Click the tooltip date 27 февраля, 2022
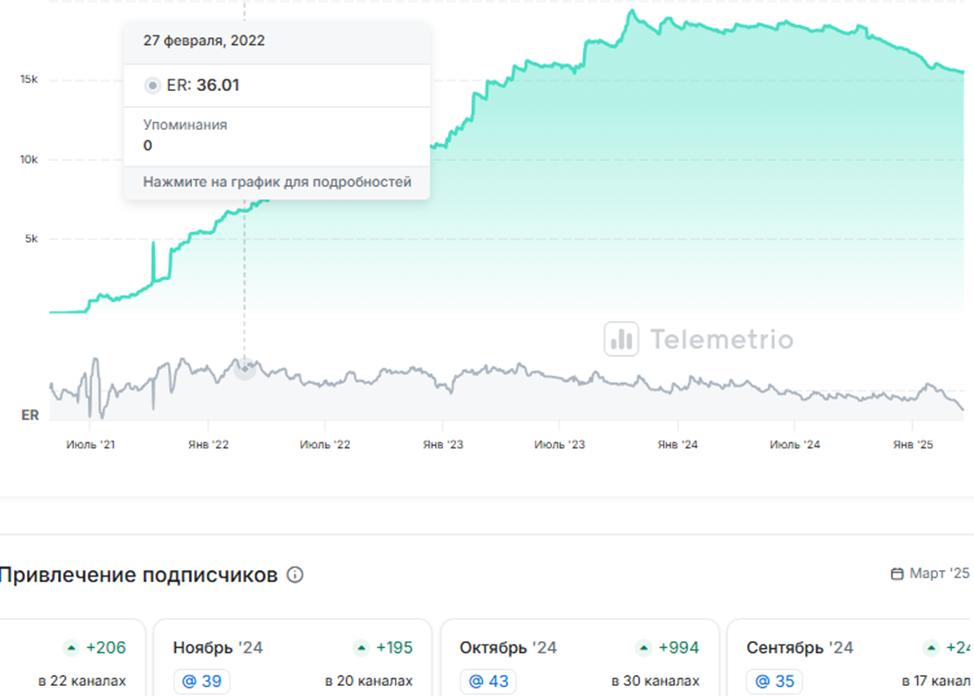Viewport: 974px width, 696px height. pos(204,41)
